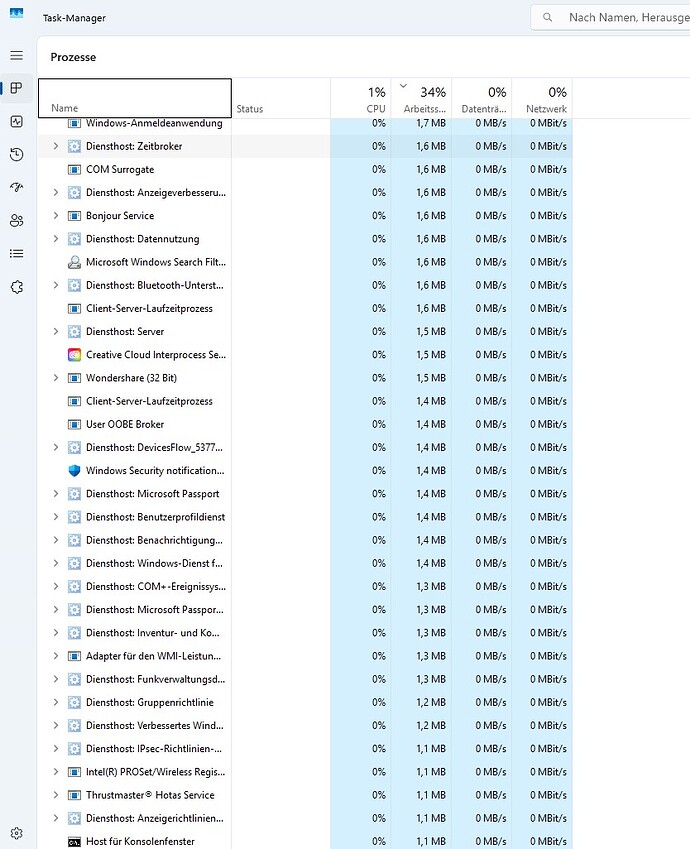Screen dimensions: 690x849
Task: Open App history from the sidebar
Action: 16,154
